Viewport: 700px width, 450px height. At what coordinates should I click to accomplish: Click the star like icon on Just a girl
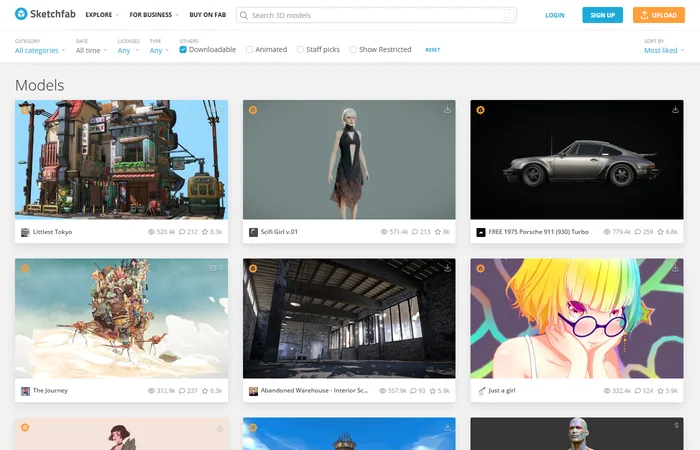pyautogui.click(x=661, y=391)
